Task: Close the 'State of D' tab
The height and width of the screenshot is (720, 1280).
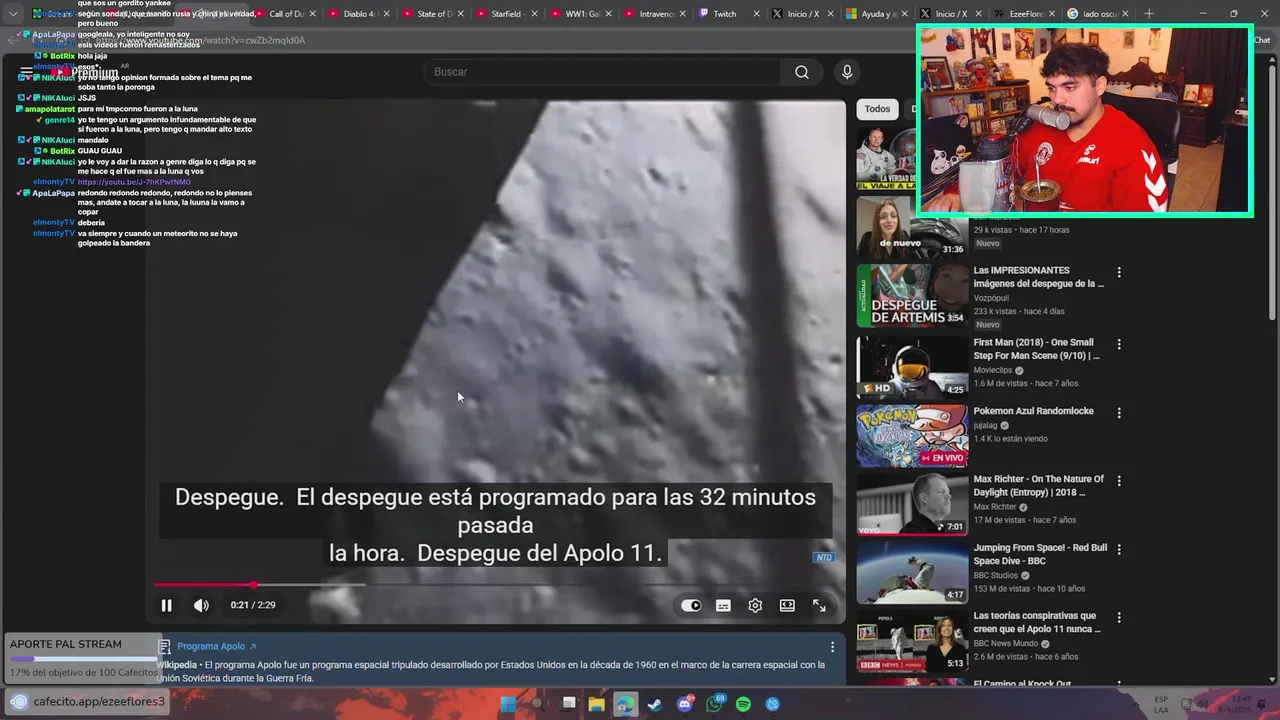Action: pyautogui.click(x=461, y=14)
